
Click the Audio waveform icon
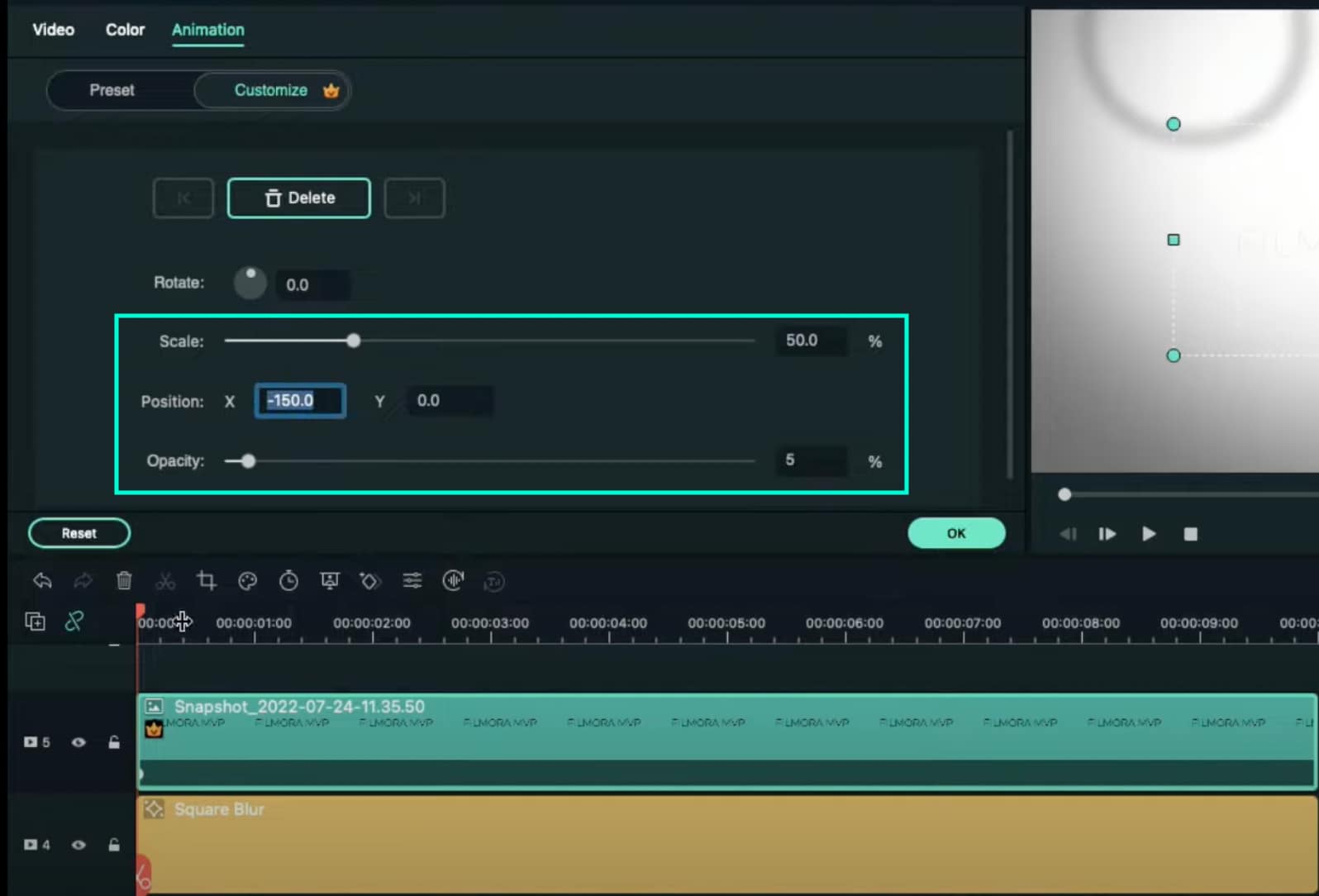[x=453, y=581]
